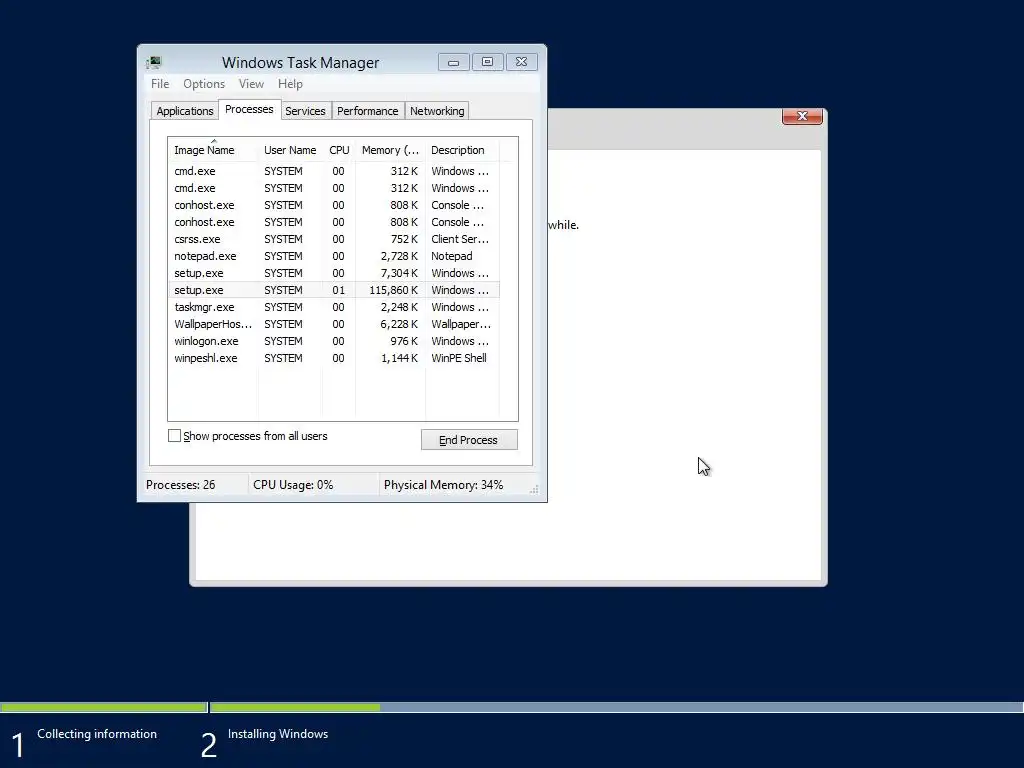Click the Installing Windows step label

278,734
